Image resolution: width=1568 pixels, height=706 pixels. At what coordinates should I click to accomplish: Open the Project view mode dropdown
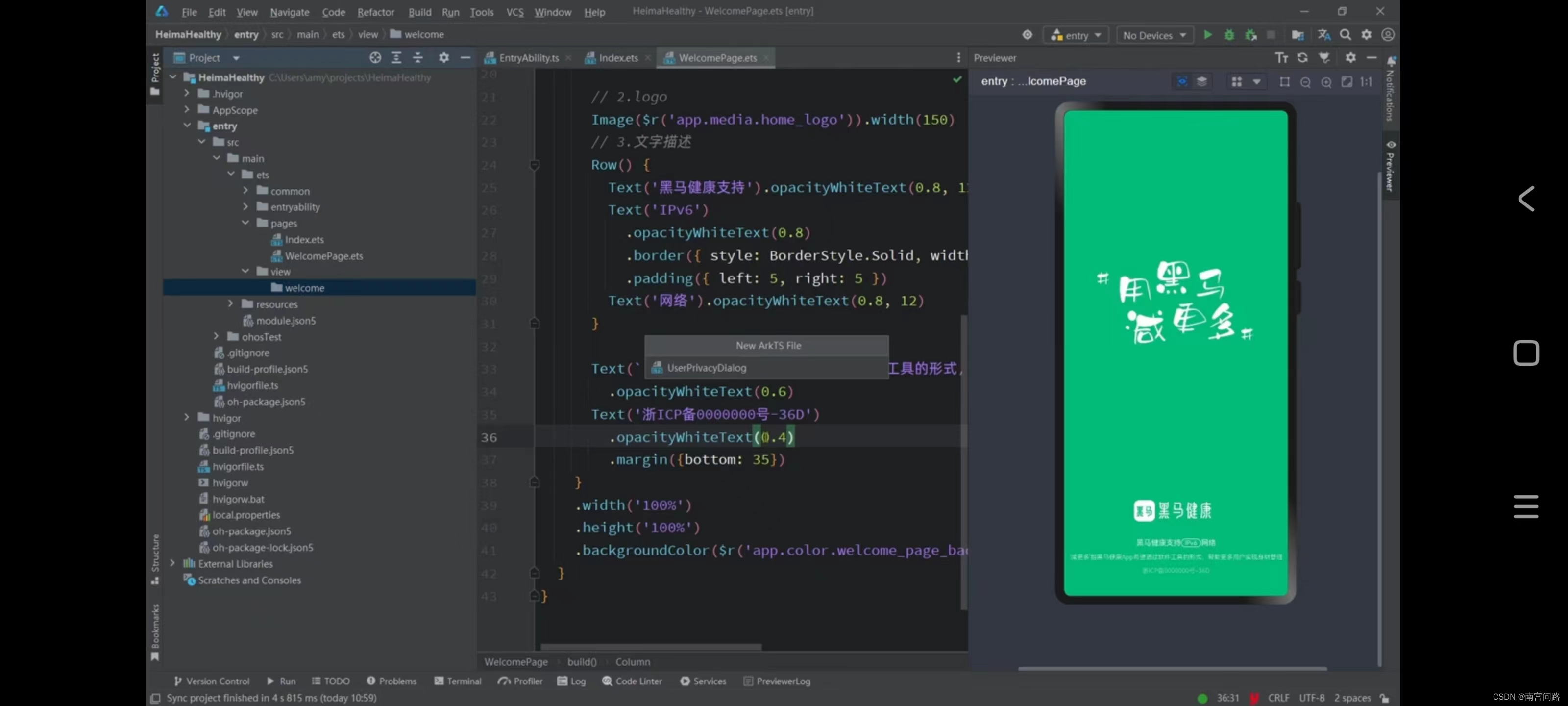[x=236, y=58]
